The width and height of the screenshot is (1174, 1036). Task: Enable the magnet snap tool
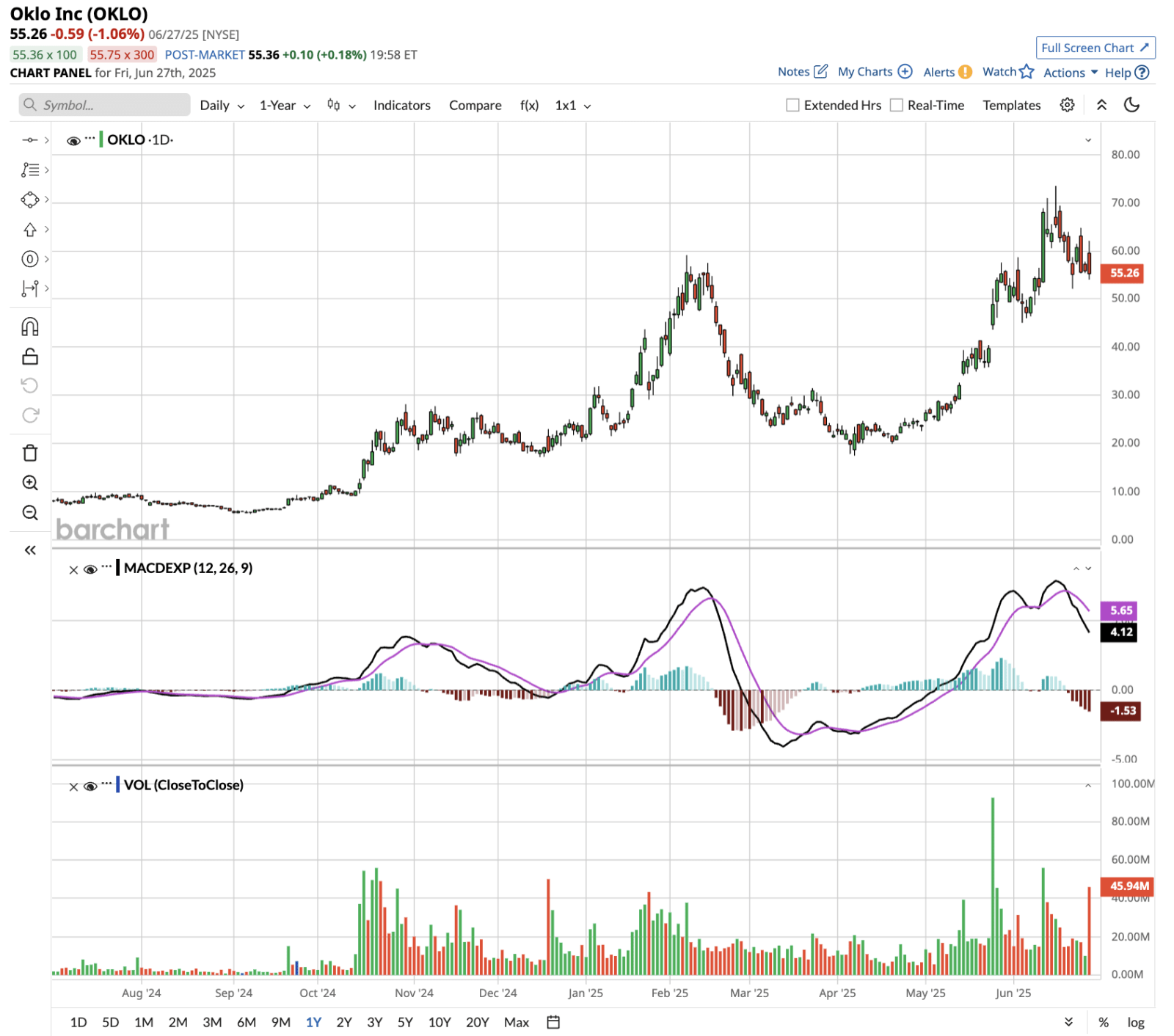click(29, 327)
